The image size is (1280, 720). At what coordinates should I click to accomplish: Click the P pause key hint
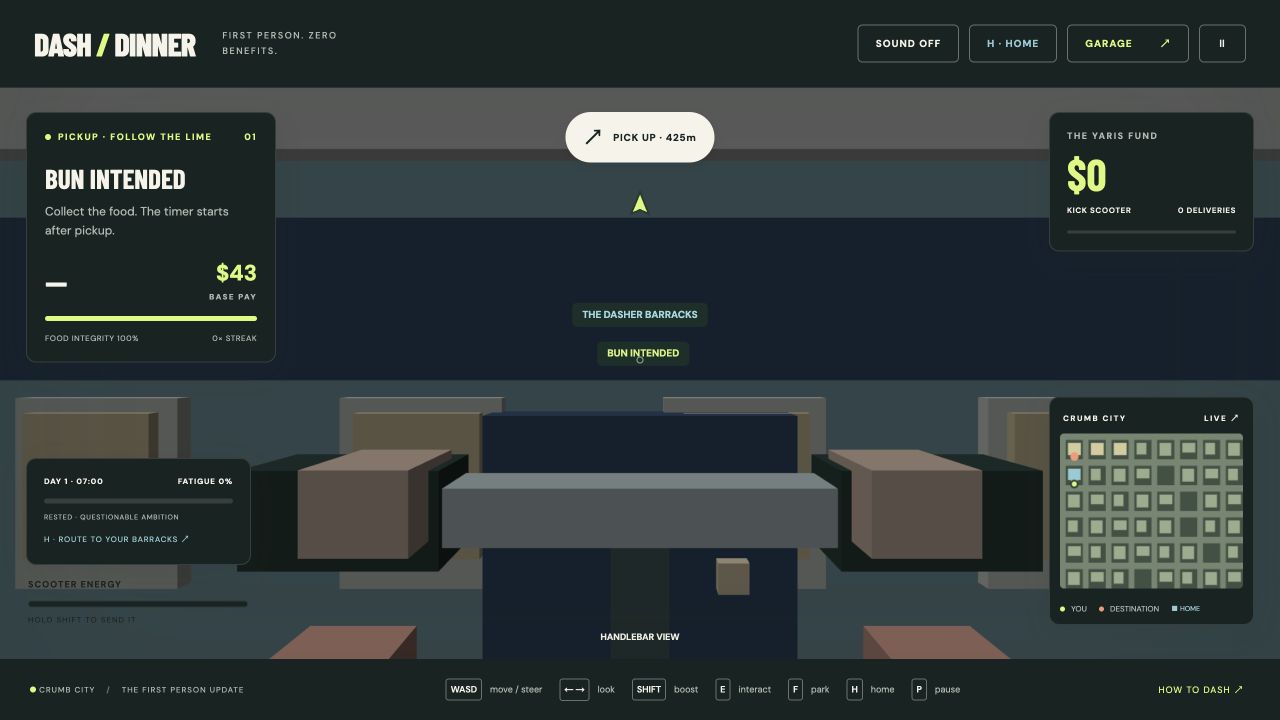click(x=919, y=689)
